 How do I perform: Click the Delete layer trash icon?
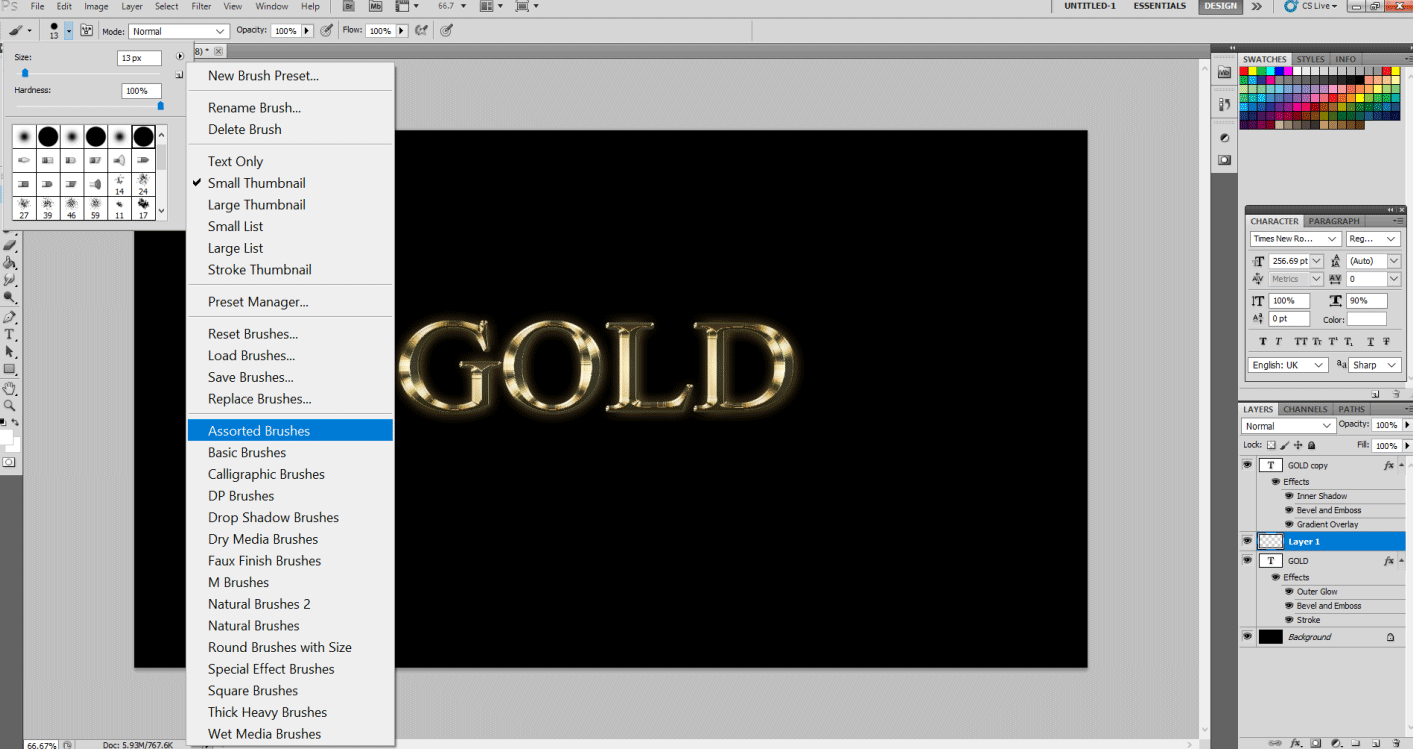tap(1397, 743)
